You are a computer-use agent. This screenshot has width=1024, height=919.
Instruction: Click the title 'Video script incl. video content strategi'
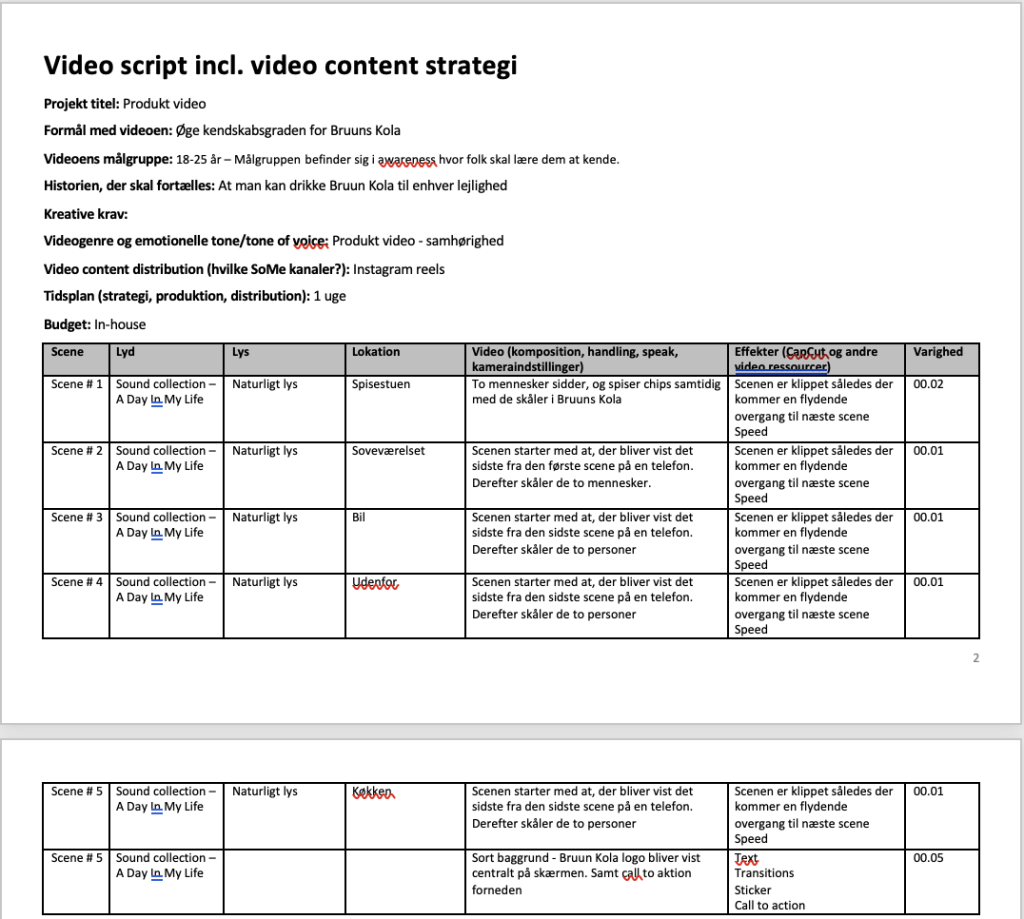[280, 66]
